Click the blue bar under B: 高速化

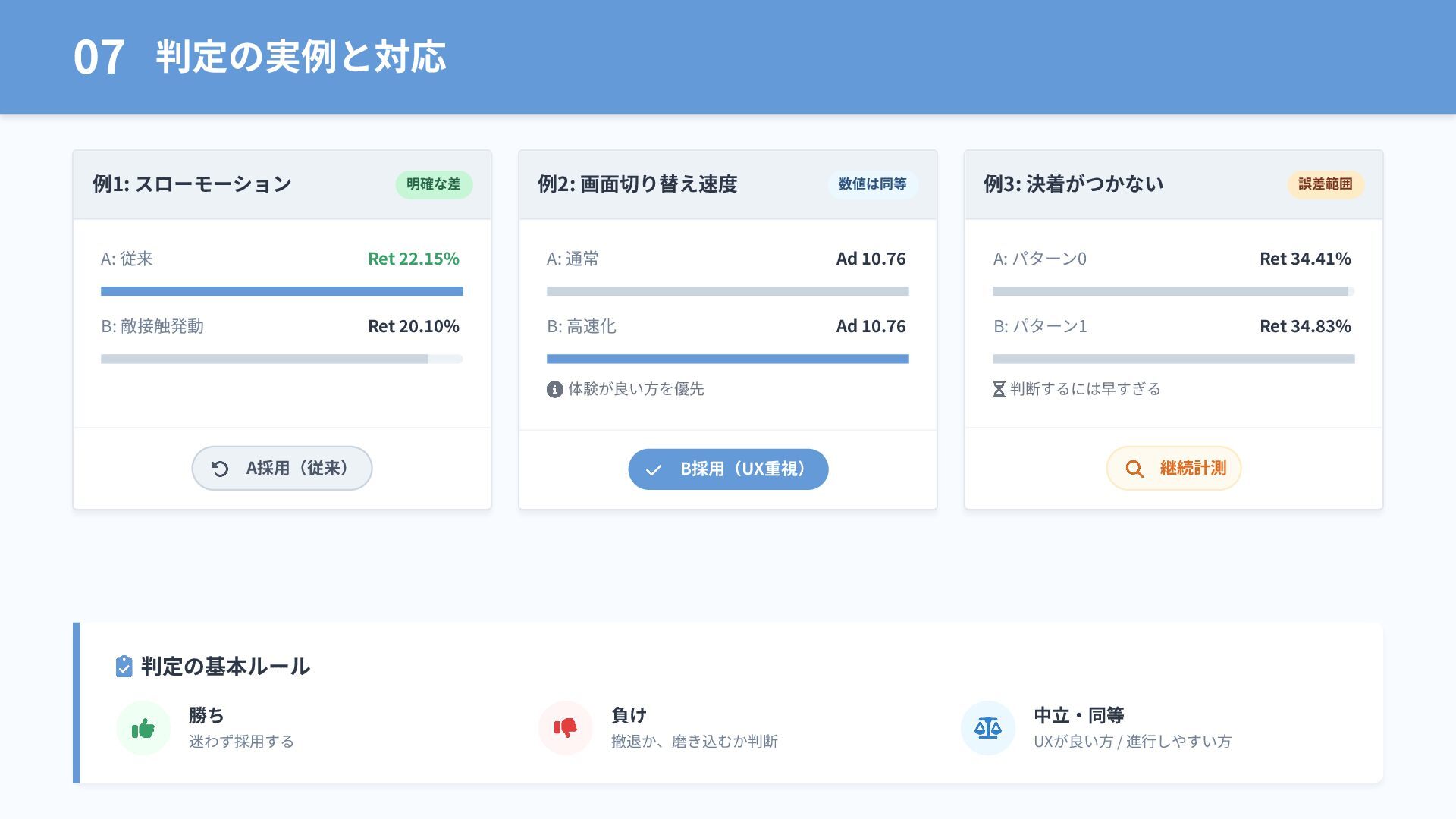pos(728,359)
